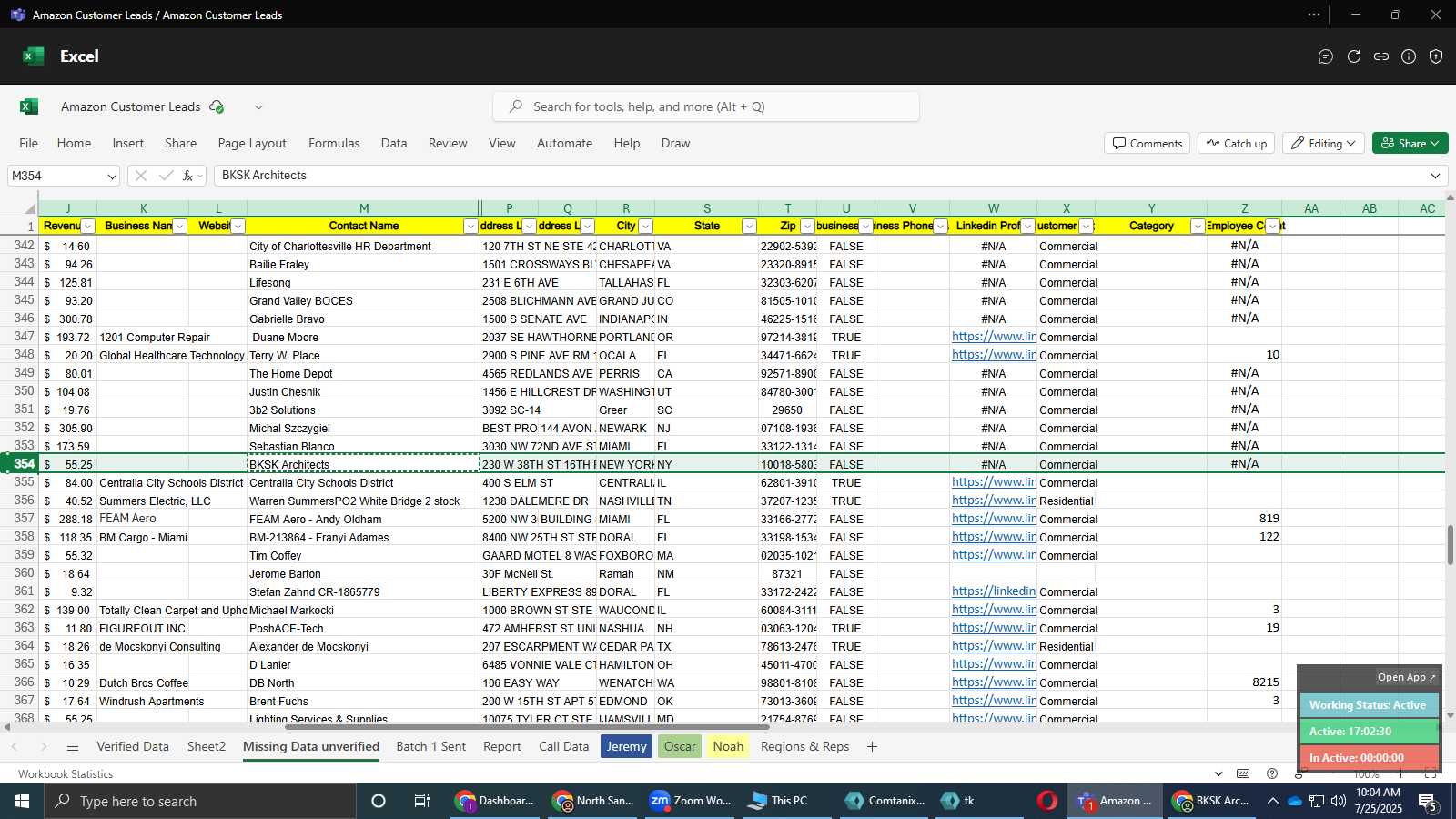Click the shield icon in Teams header
The width and height of the screenshot is (1456, 819).
tap(1436, 56)
